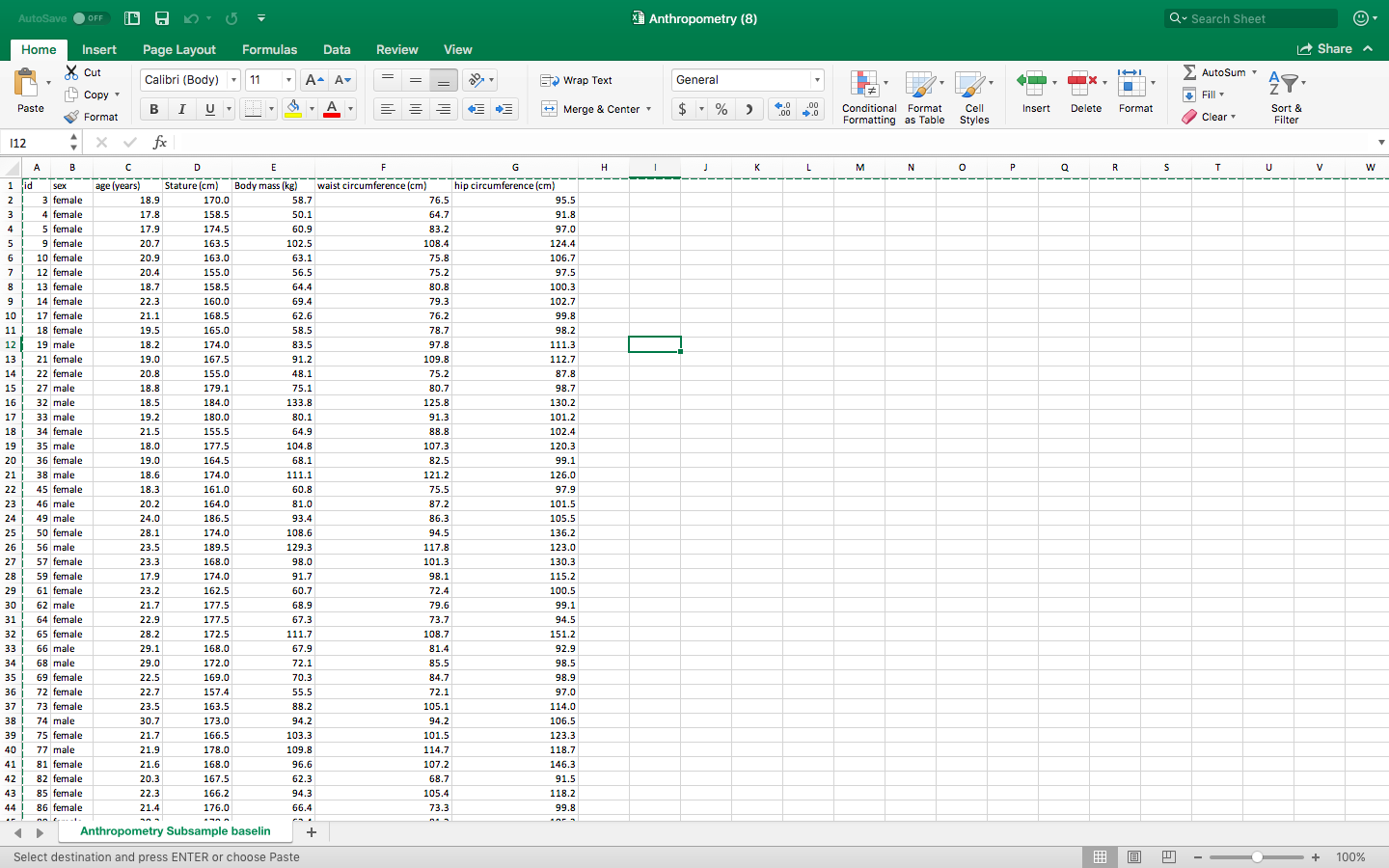Image resolution: width=1389 pixels, height=868 pixels.
Task: Center align the cell text
Action: pos(416,109)
